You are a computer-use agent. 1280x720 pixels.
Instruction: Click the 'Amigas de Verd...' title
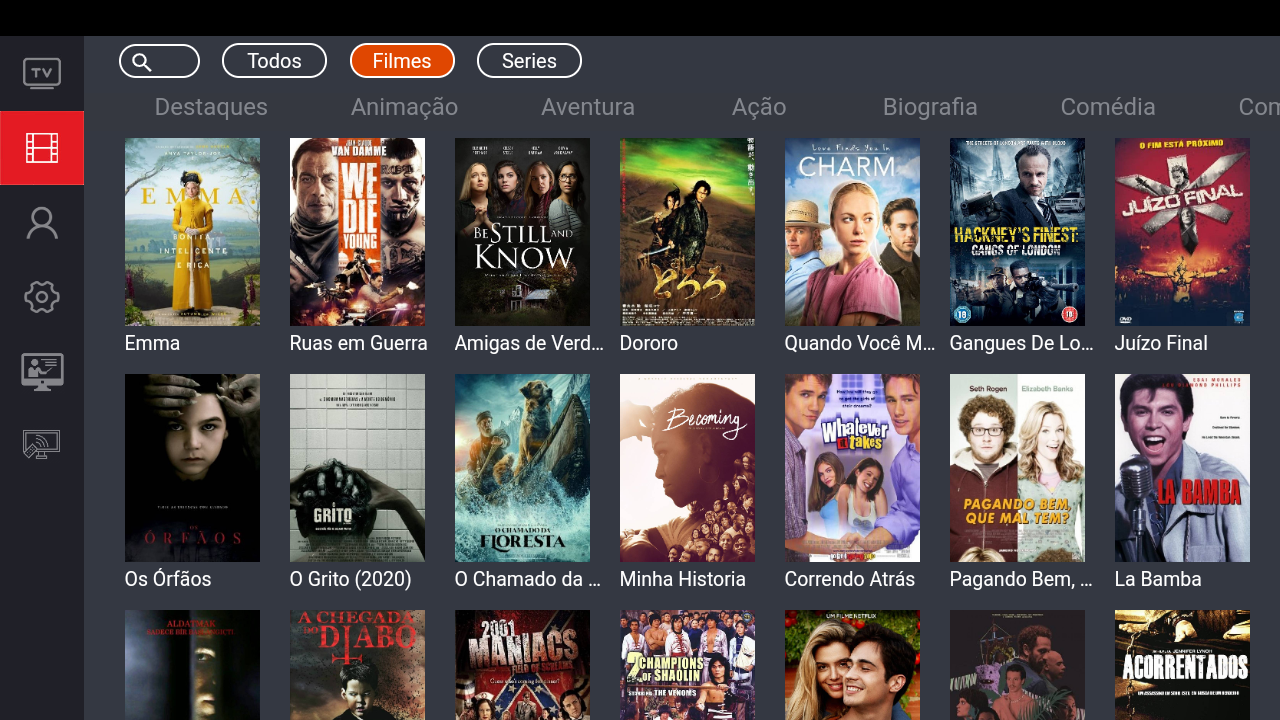coord(529,343)
